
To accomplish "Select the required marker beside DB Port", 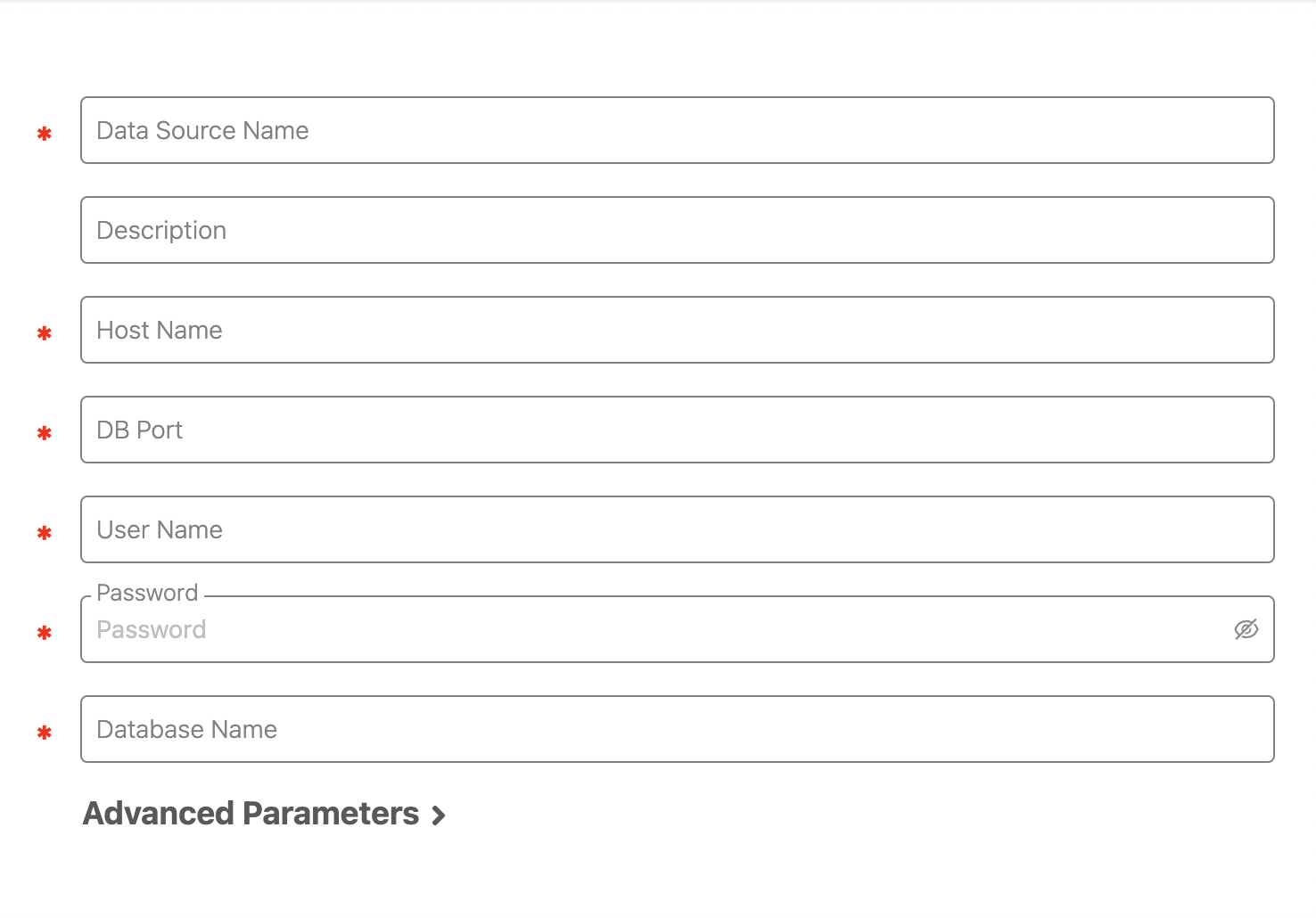I will pyautogui.click(x=45, y=433).
